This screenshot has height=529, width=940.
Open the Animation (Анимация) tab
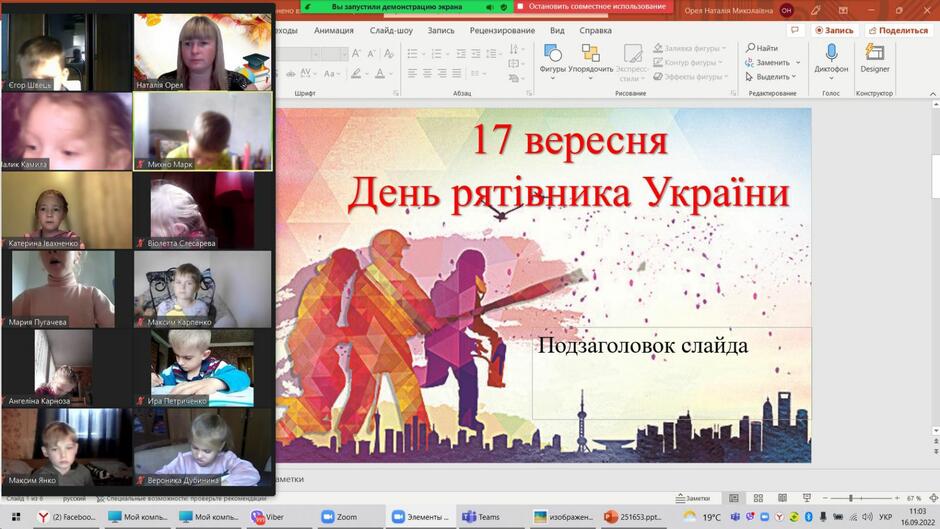[334, 30]
